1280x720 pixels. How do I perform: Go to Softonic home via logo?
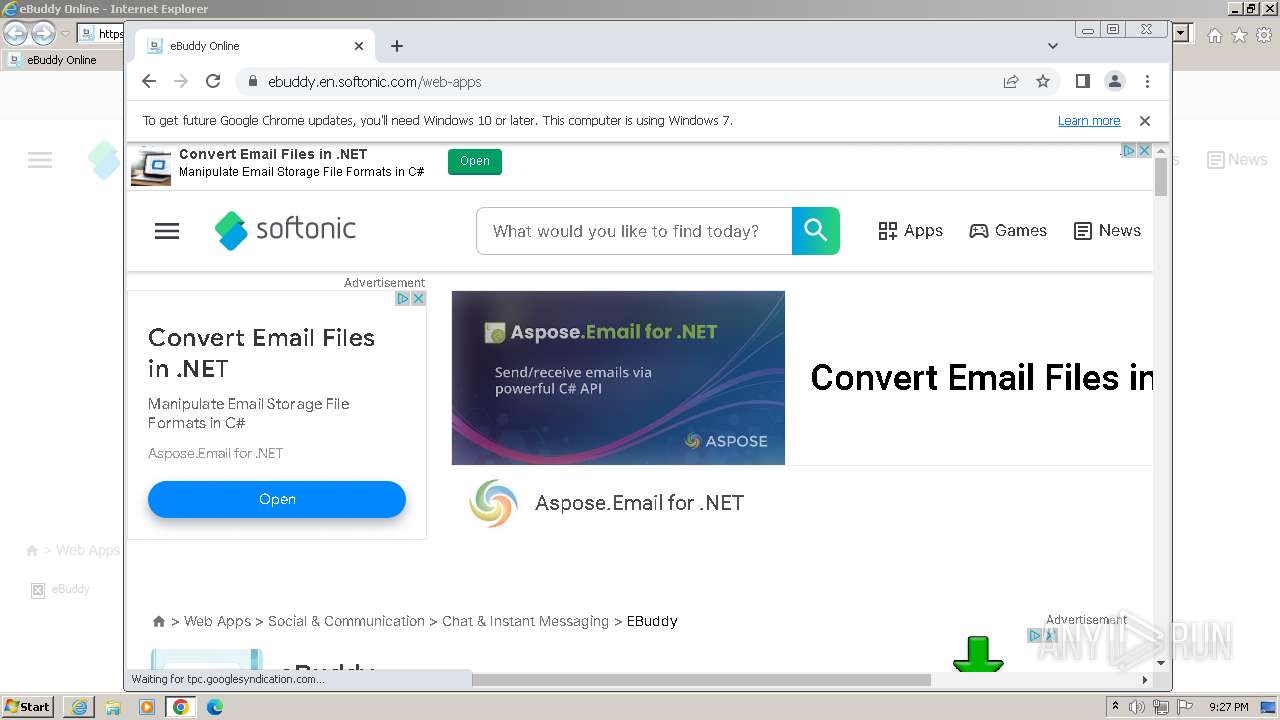coord(285,230)
